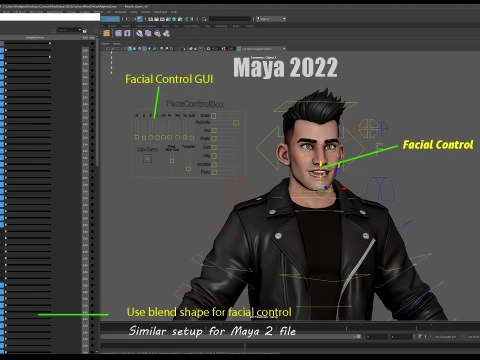This screenshot has height=360, width=480.
Task: Select the AI phoneme slider handle
Action: point(137,137)
